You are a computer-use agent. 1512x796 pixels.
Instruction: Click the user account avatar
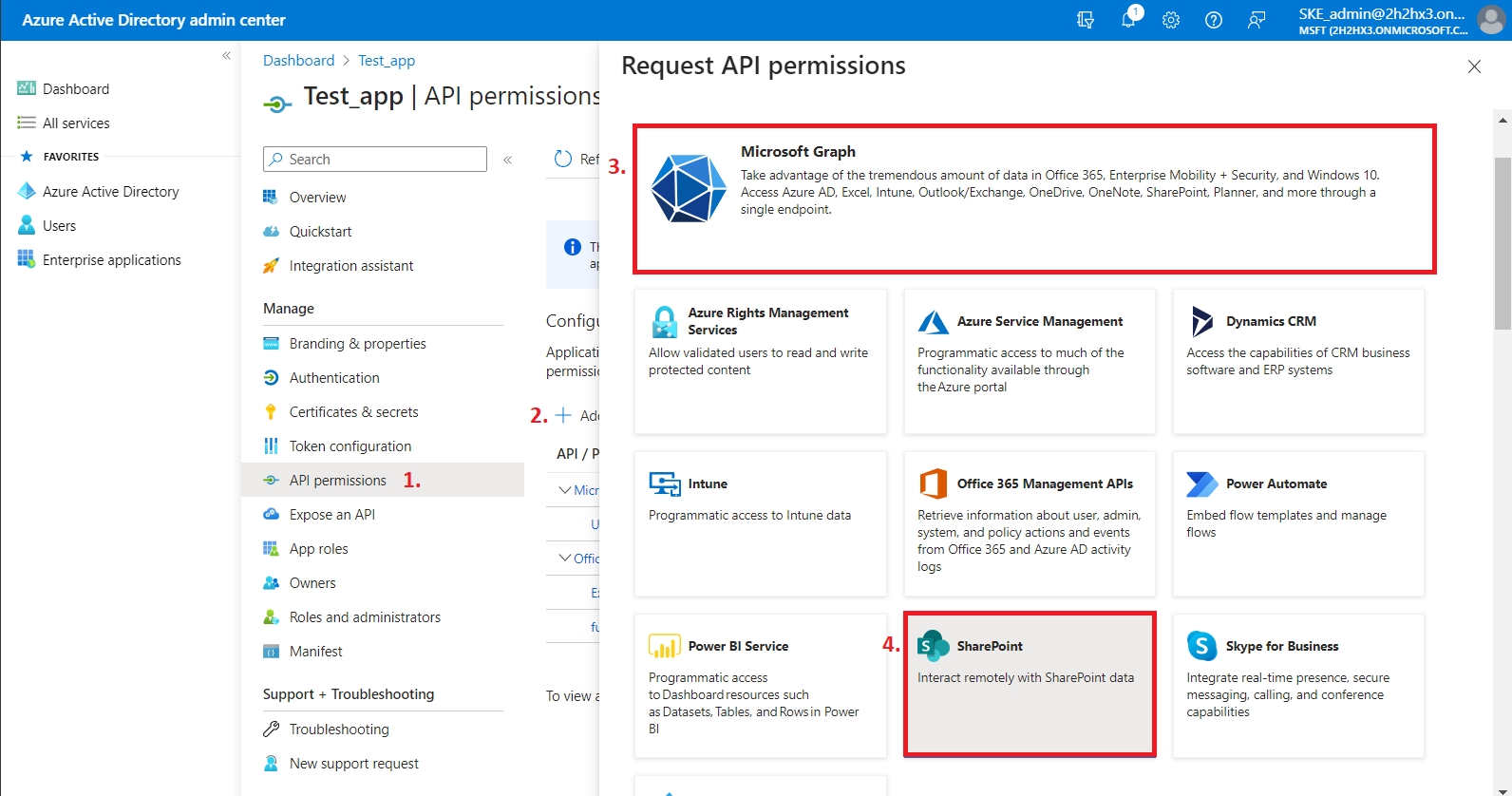tap(1491, 20)
